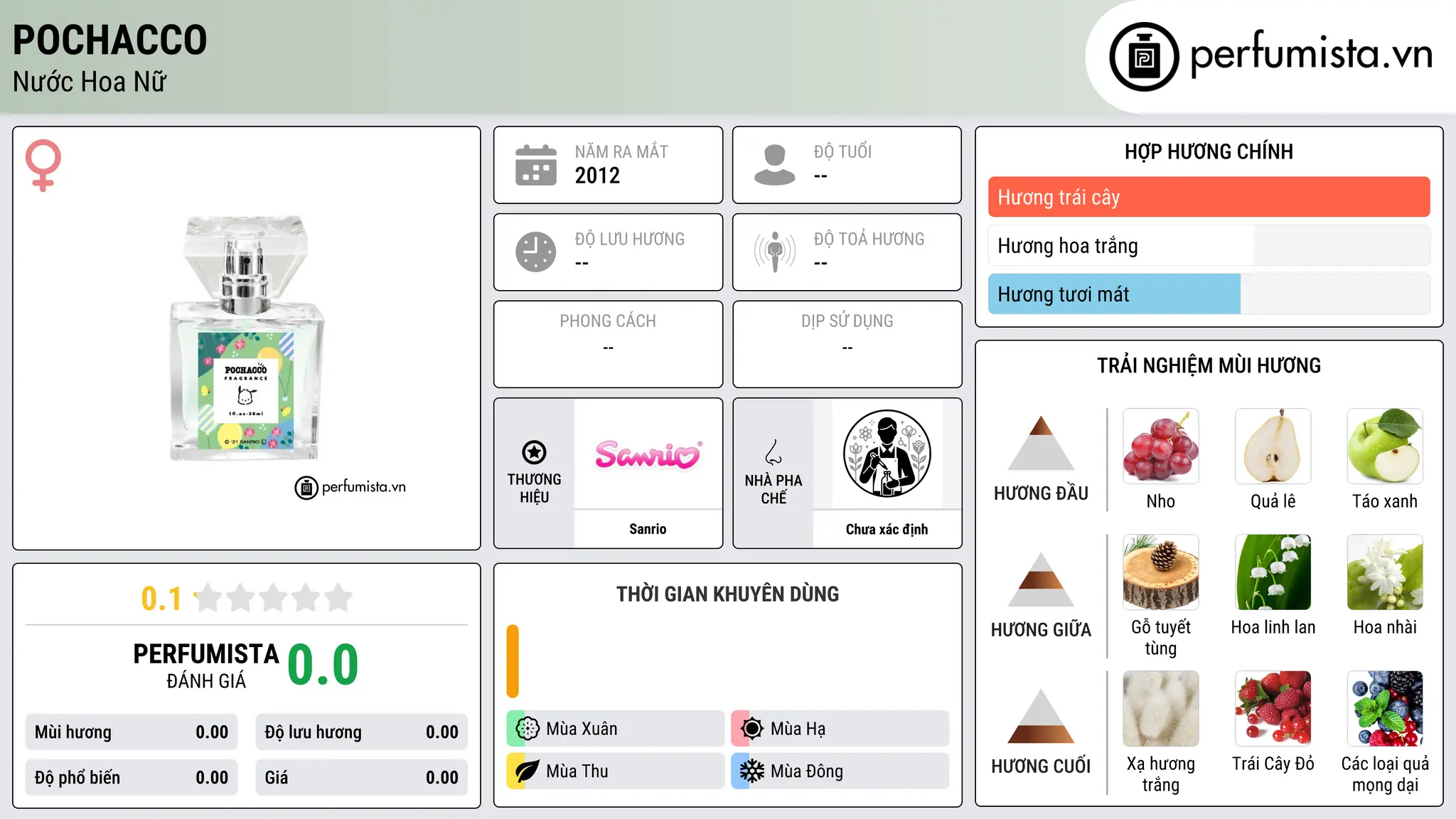This screenshot has height=819, width=1456.
Task: Open the Các loại quả mọng dại thumbnail
Action: pos(1385,709)
